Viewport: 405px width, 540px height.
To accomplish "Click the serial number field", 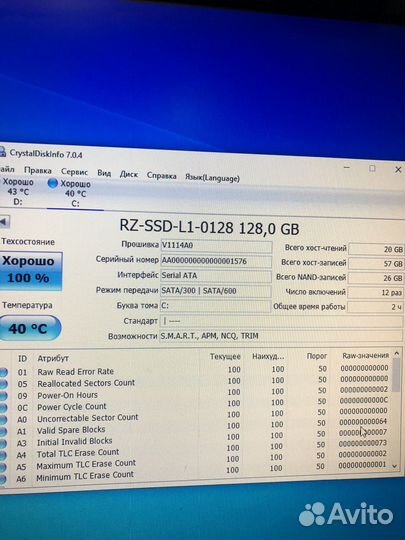I will click(x=216, y=261).
